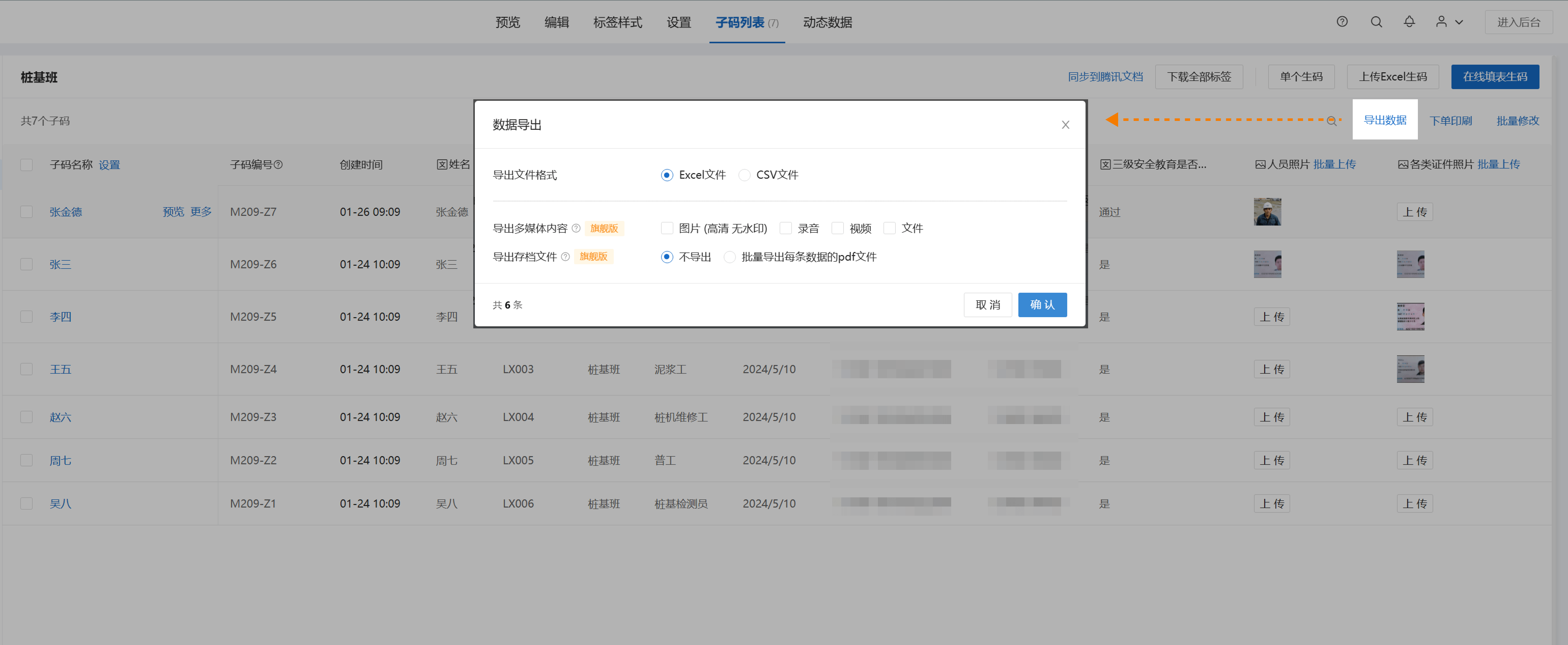Select the 子码列表 tab
The height and width of the screenshot is (645, 1568).
[x=747, y=23]
